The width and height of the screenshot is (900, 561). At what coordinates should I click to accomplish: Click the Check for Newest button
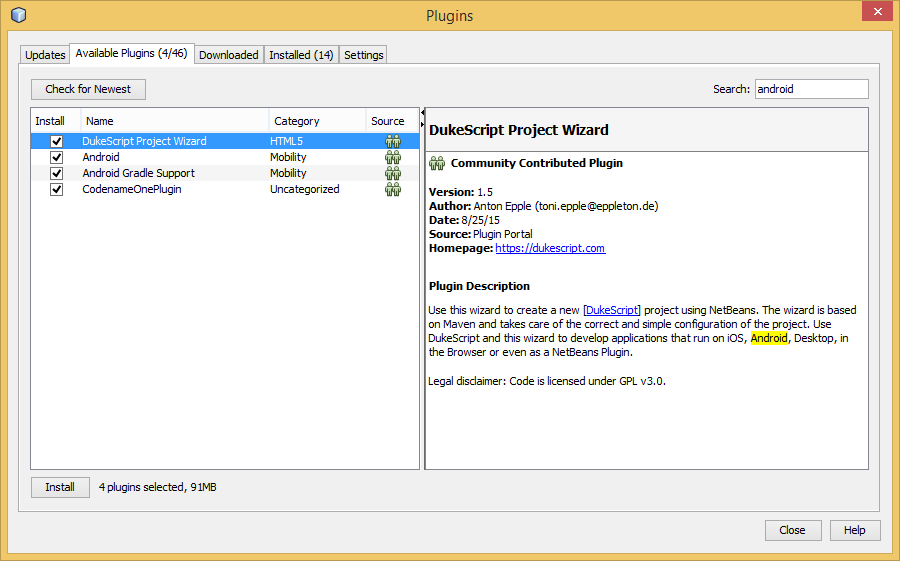point(88,89)
